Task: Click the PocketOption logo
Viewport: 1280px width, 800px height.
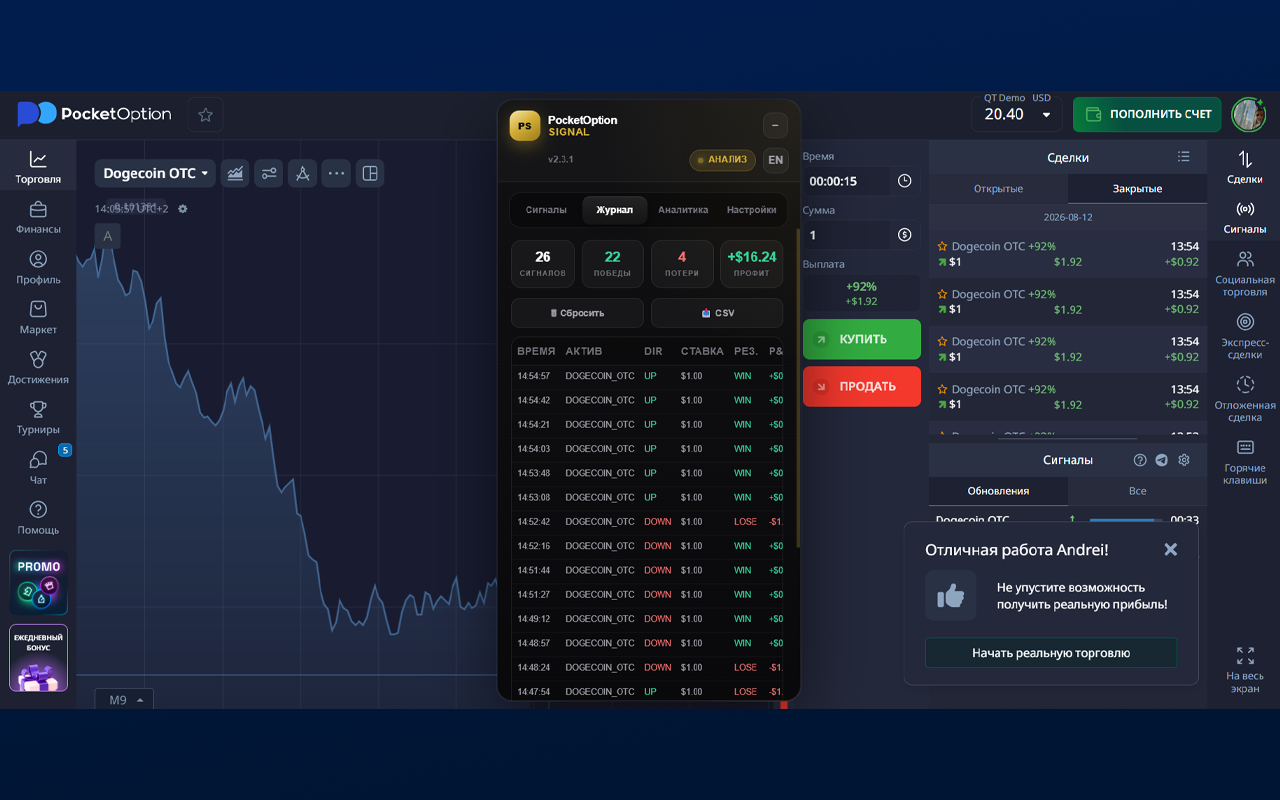Action: click(94, 114)
